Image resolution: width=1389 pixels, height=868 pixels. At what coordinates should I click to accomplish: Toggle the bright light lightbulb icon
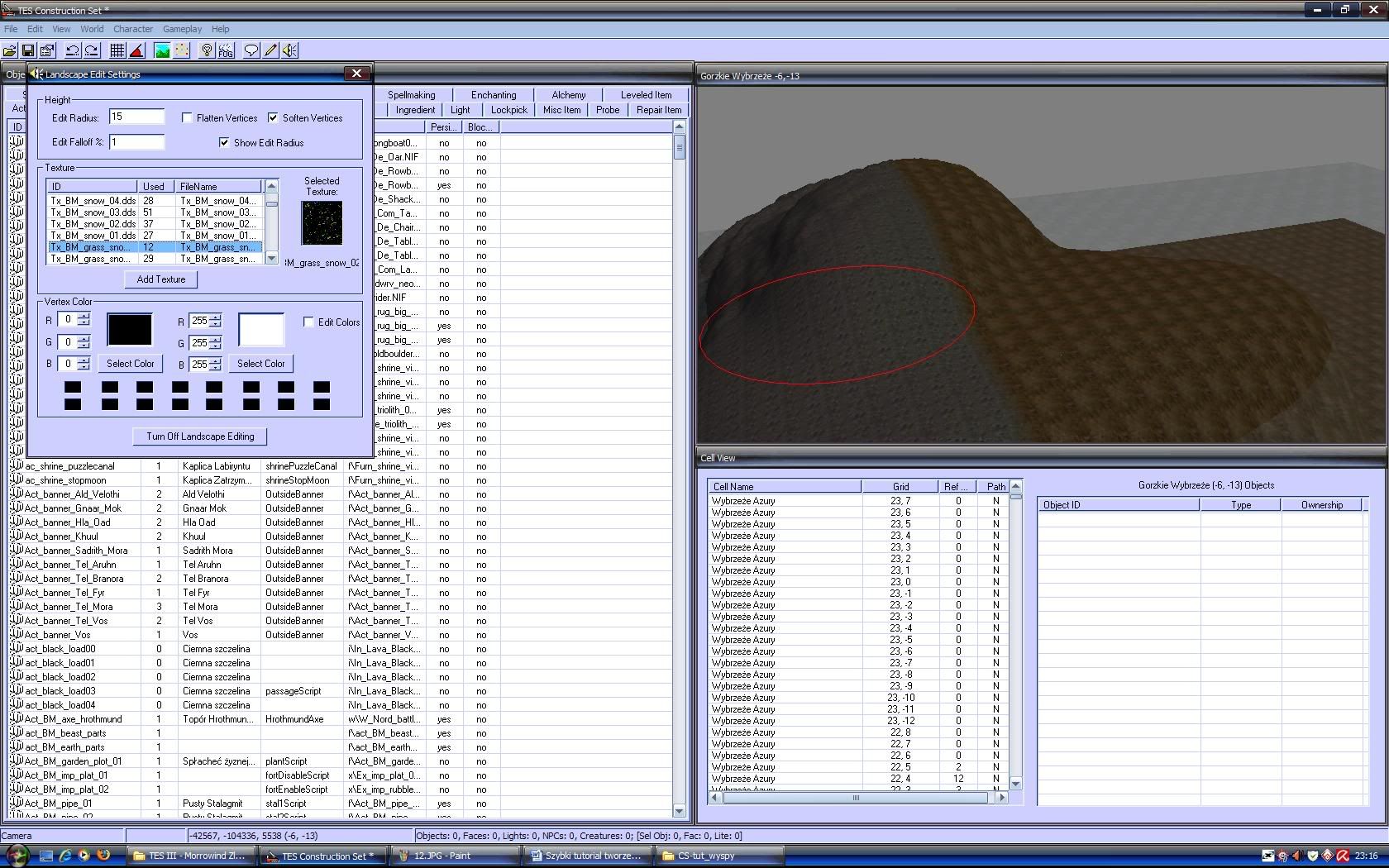(207, 50)
